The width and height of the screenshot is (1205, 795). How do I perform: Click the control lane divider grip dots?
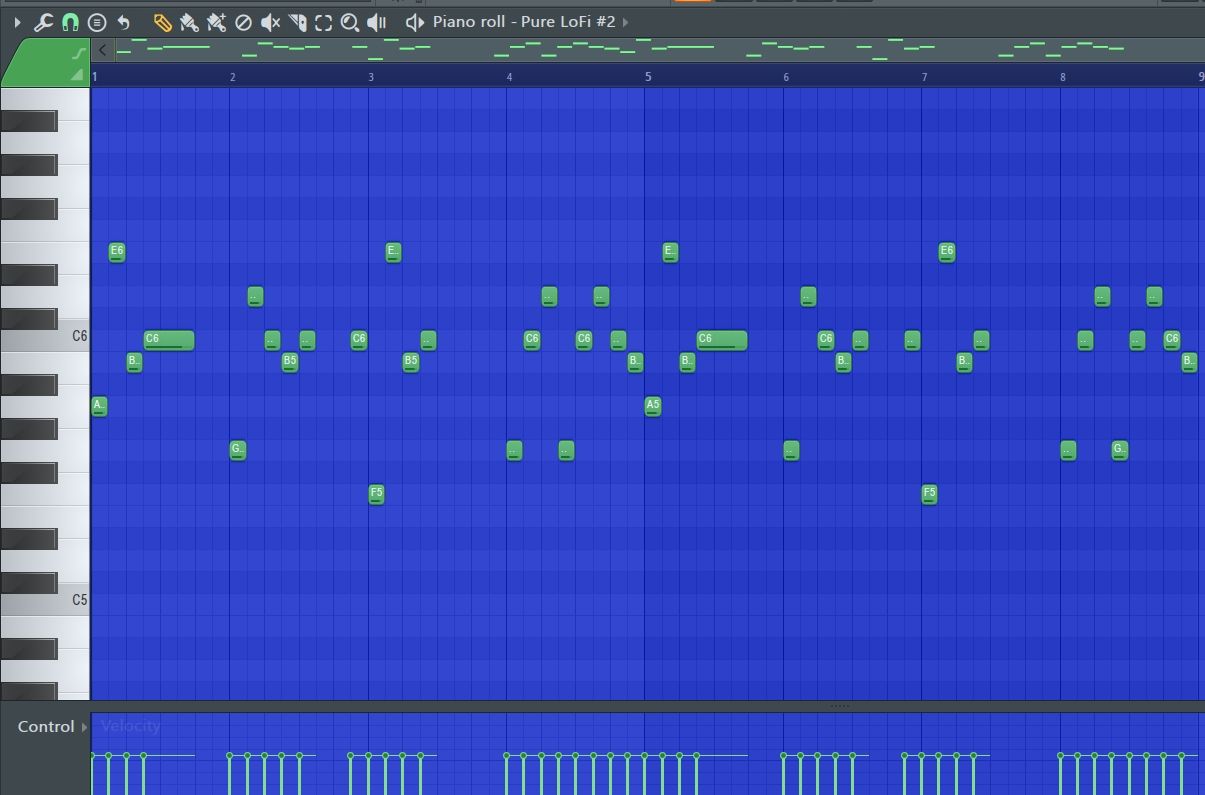(x=840, y=706)
